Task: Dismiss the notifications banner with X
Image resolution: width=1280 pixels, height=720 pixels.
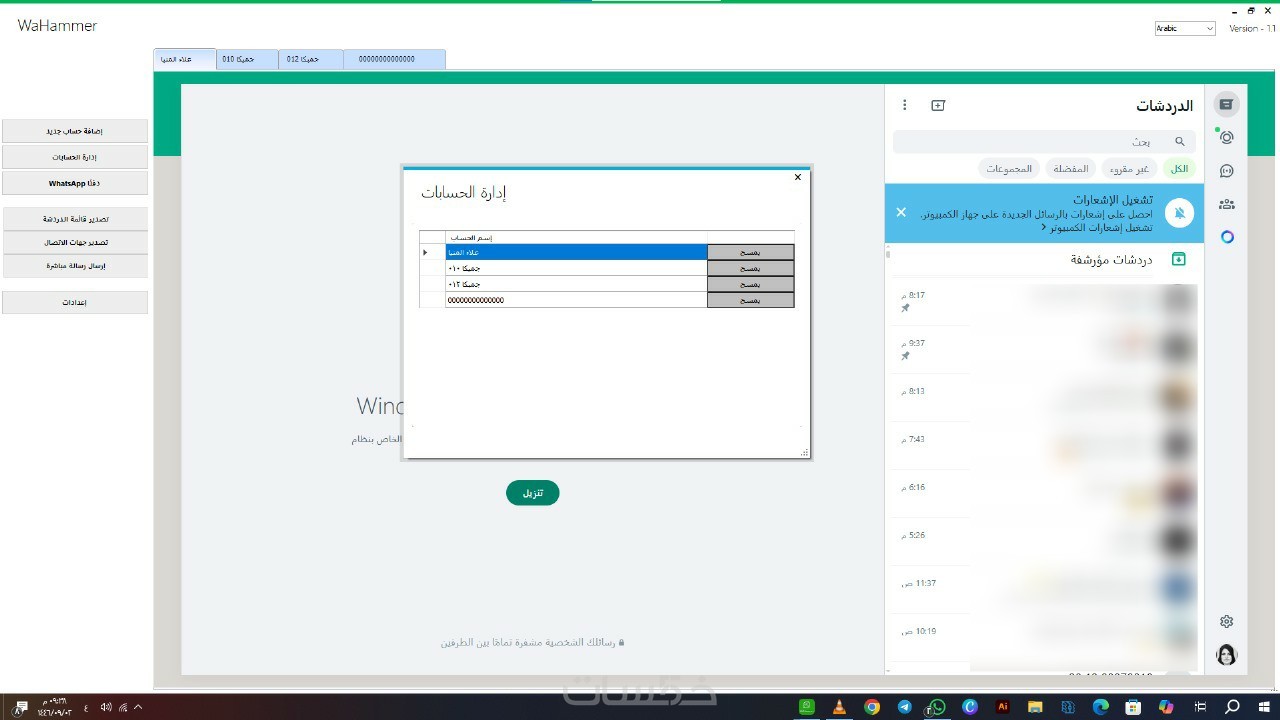Action: 901,212
